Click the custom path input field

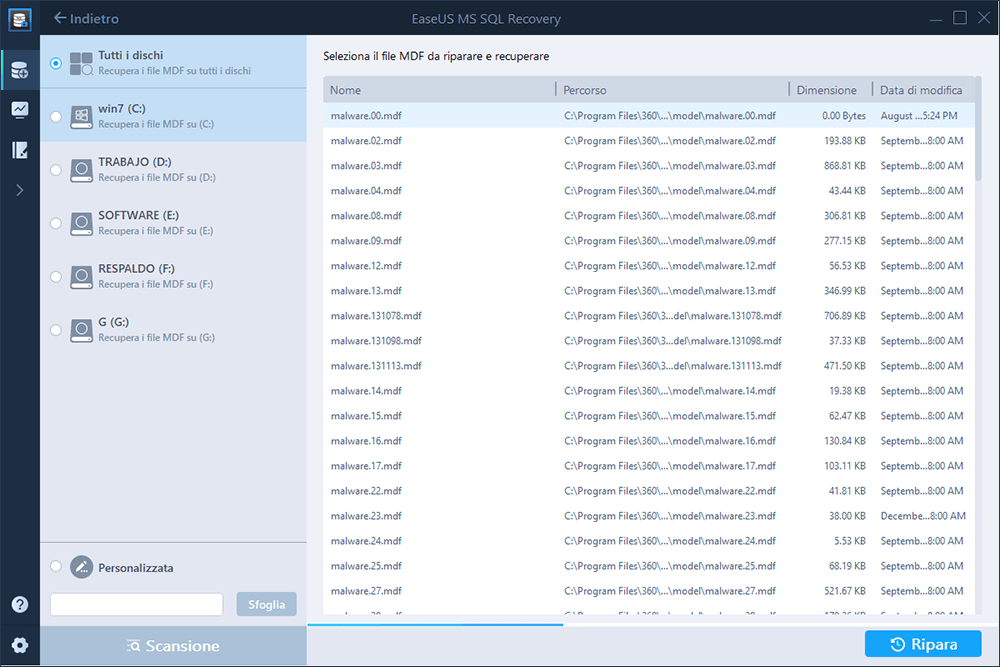click(136, 605)
